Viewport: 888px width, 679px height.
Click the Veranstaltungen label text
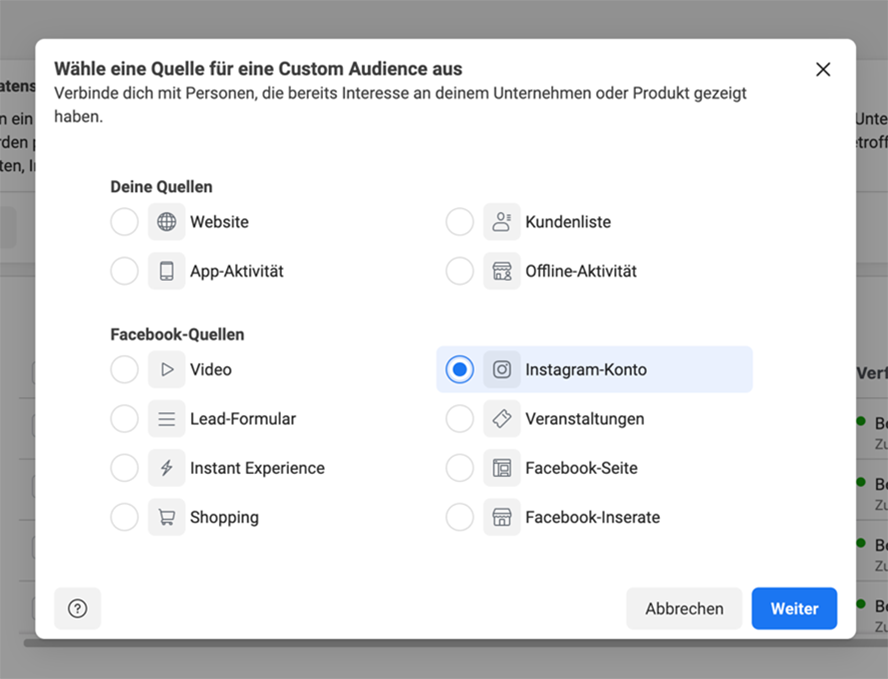coord(585,419)
